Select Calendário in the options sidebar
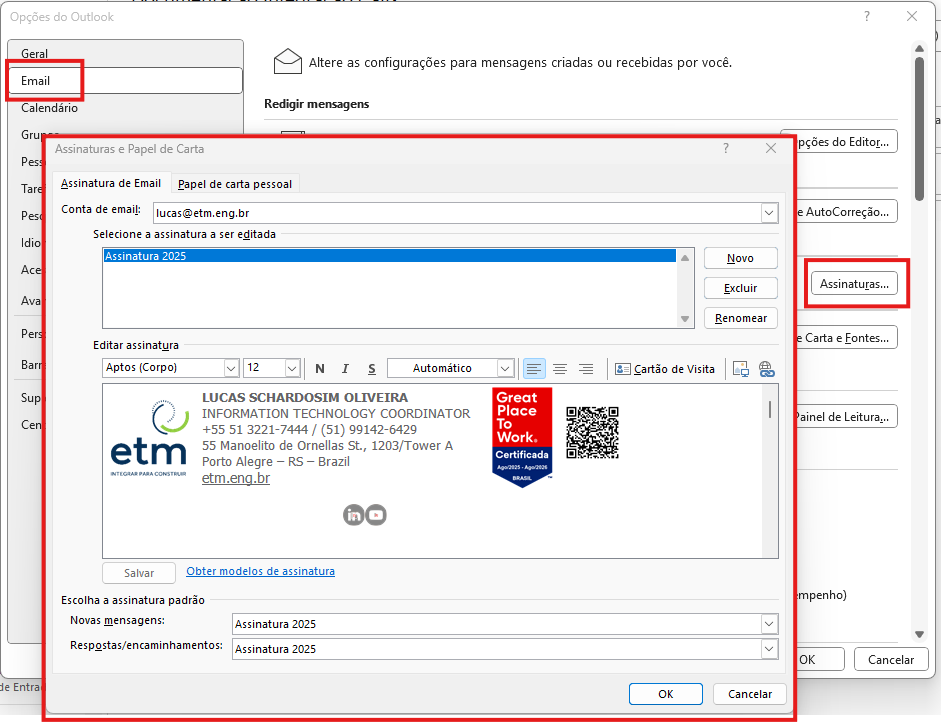 49,108
